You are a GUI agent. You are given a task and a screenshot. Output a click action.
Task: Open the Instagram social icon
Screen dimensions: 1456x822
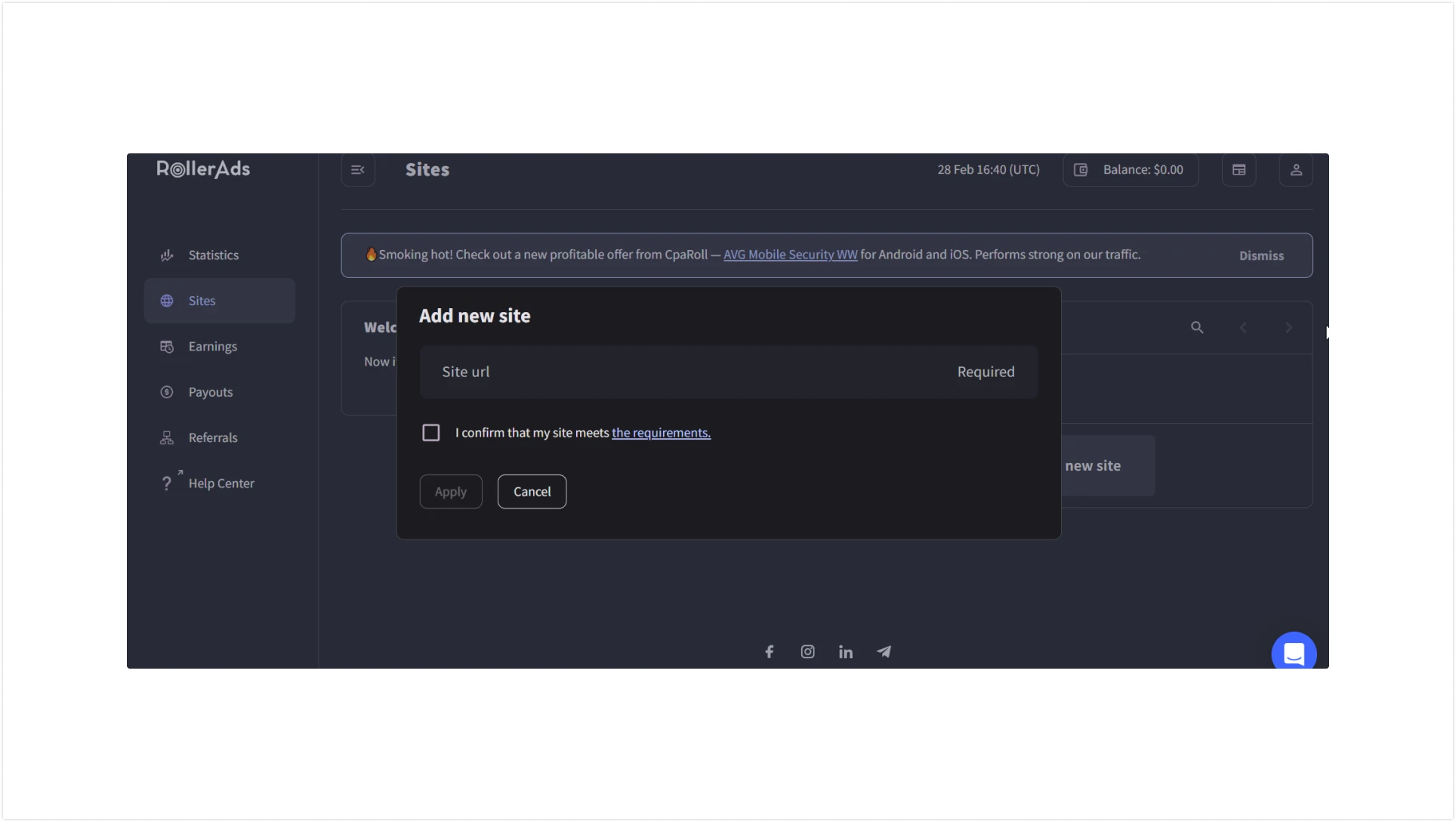click(x=807, y=651)
